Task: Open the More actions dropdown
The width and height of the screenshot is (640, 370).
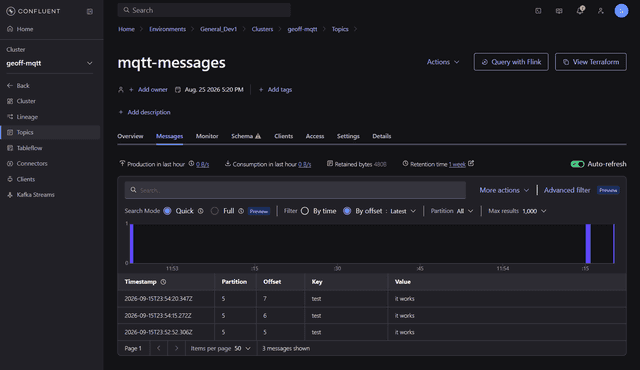Action: [504, 190]
